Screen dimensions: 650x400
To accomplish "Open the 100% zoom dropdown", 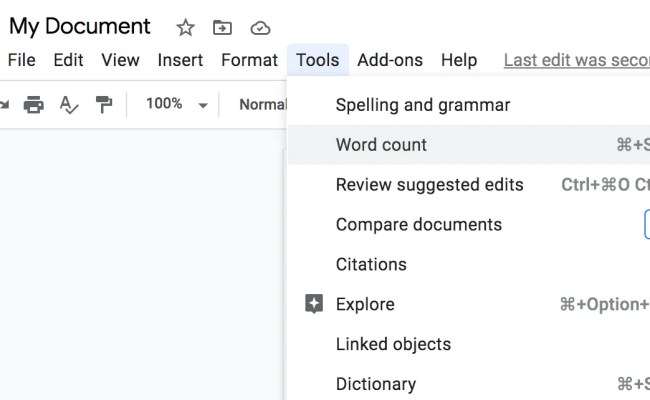I will (176, 104).
